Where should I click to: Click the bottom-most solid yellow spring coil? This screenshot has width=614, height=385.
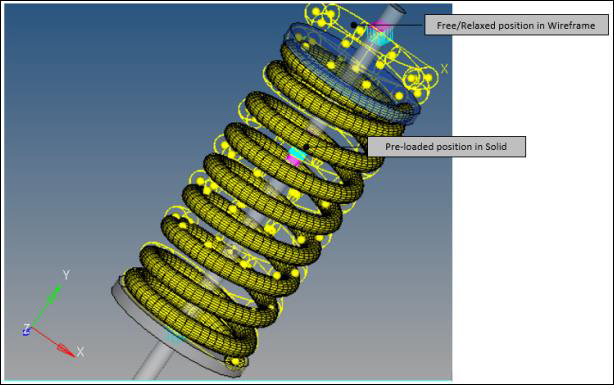188,313
